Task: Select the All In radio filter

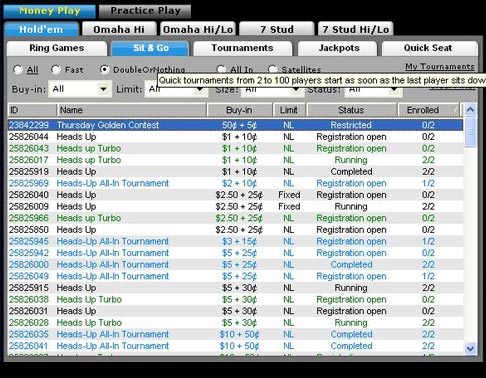Action: point(221,70)
